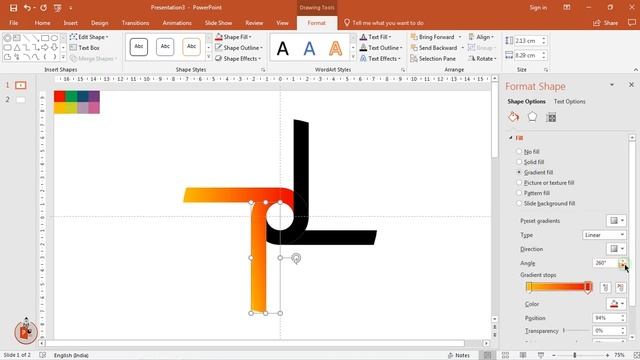Screen dimensions: 640x360
Task: Open the Edit Shape menu
Action: coord(89,37)
